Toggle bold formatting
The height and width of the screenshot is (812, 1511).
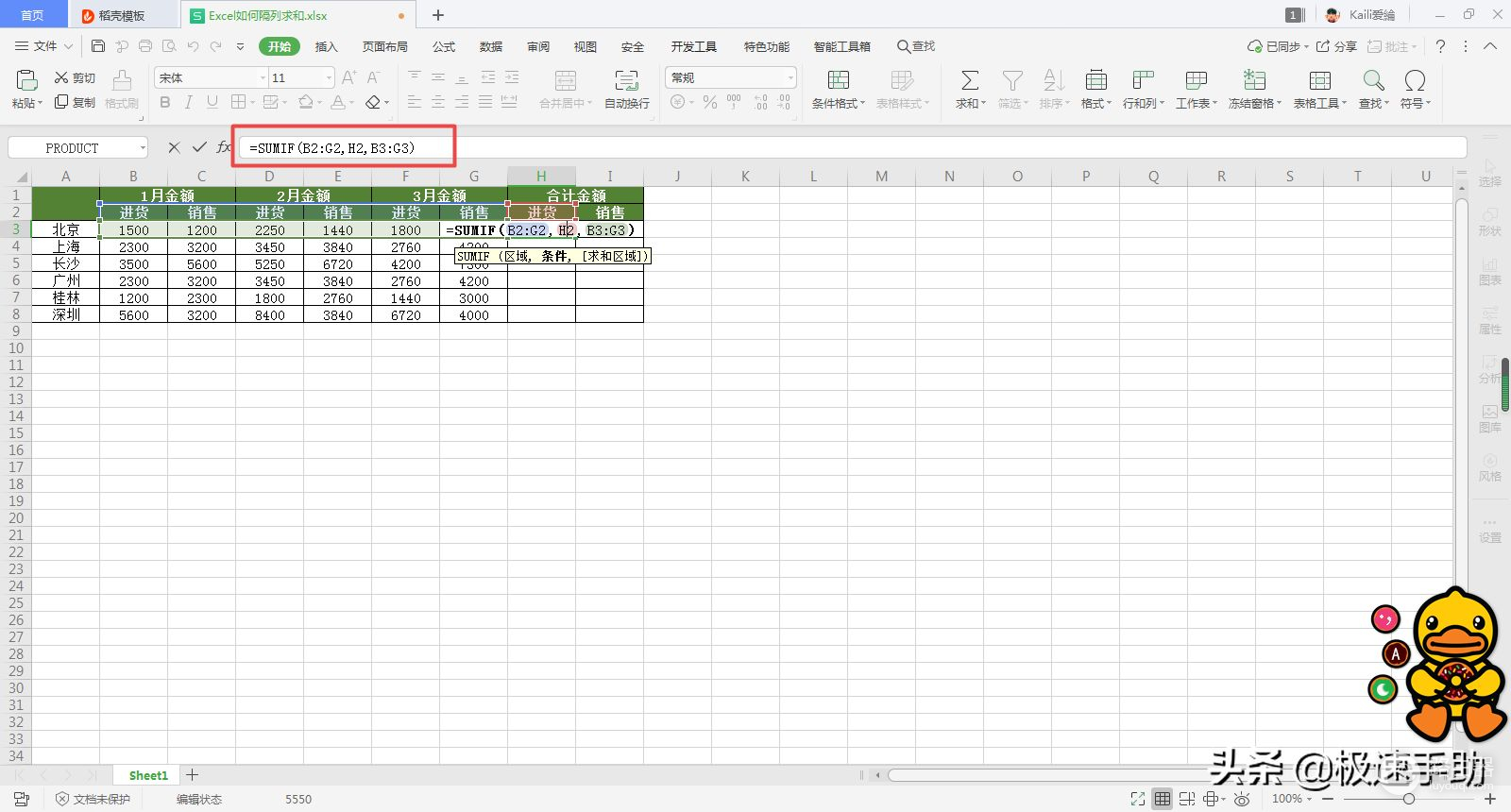point(165,102)
